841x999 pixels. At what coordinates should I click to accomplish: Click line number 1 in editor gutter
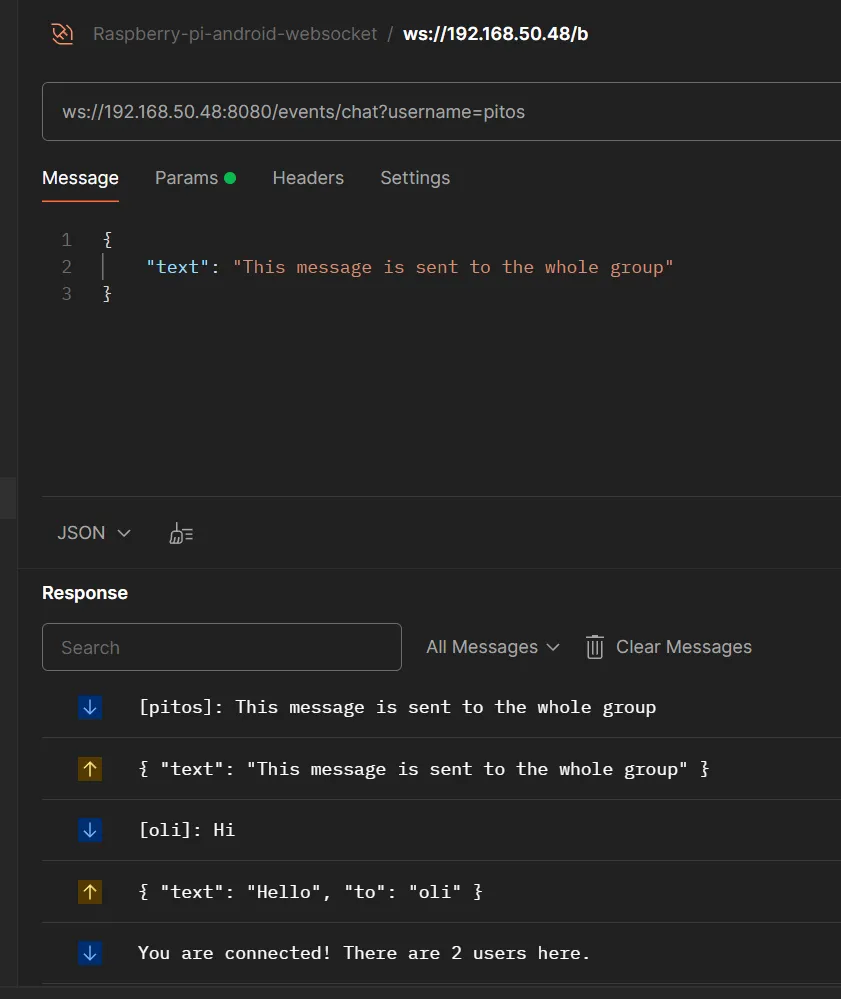66,240
